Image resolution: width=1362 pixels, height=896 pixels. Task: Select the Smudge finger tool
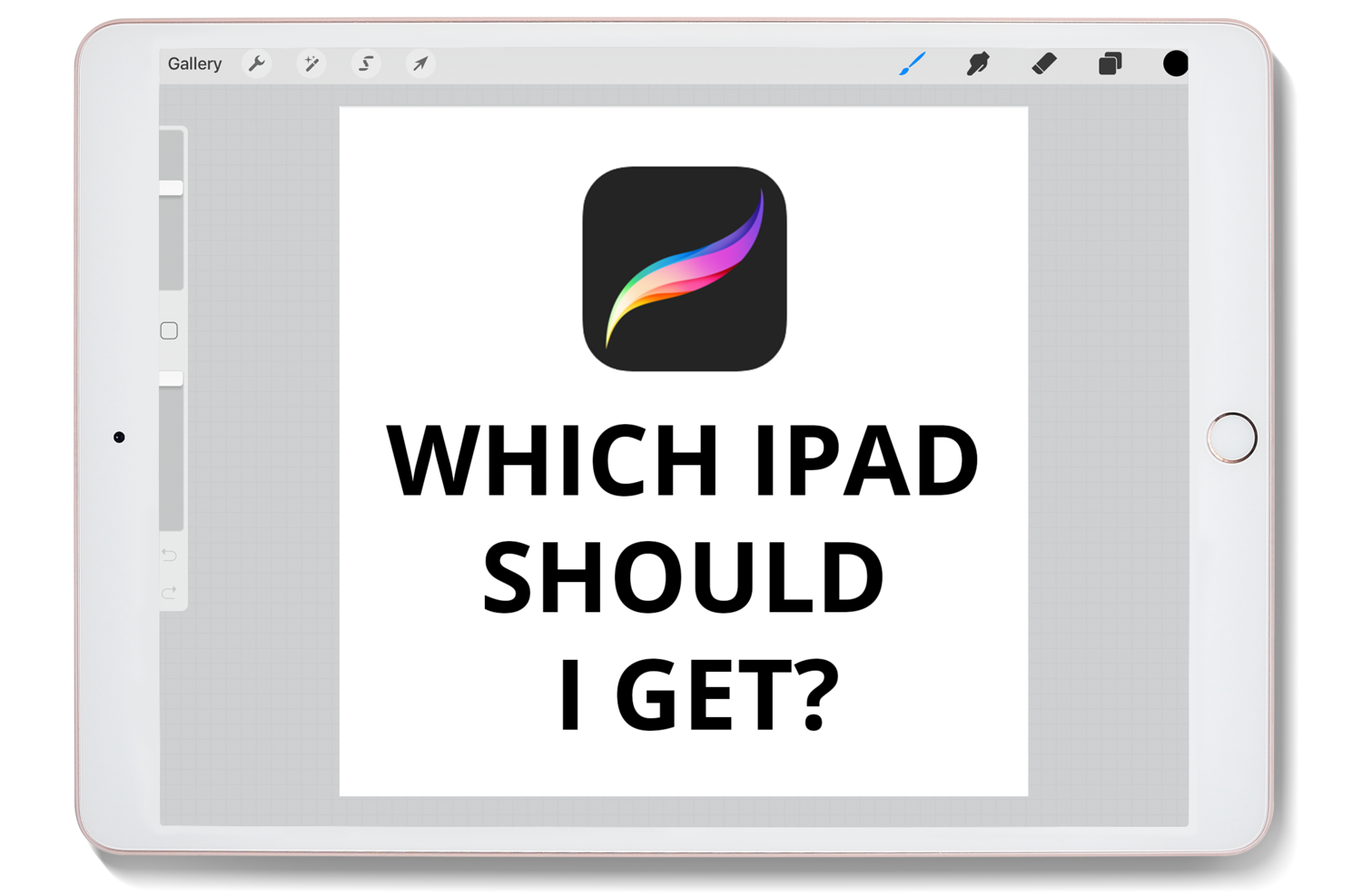(978, 64)
